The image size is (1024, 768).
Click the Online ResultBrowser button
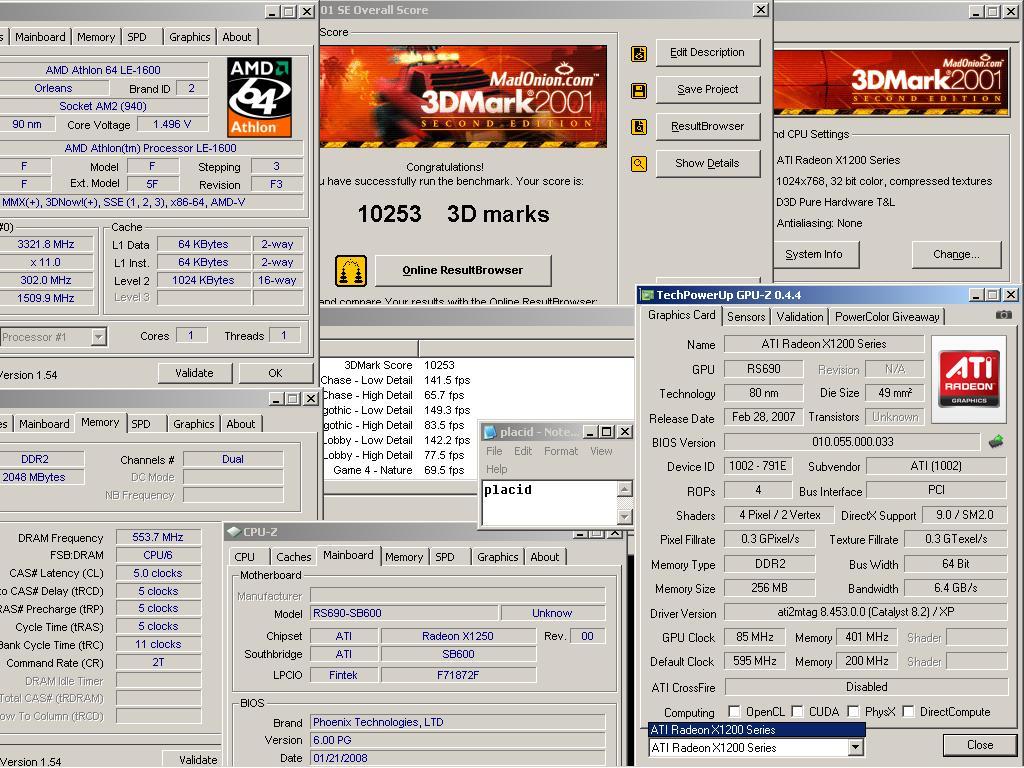click(x=463, y=270)
